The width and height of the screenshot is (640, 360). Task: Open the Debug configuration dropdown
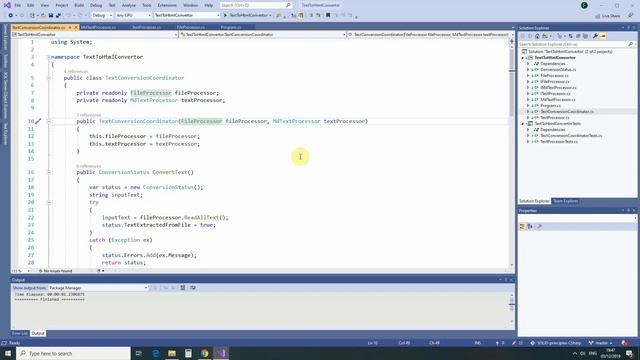pyautogui.click(x=102, y=16)
